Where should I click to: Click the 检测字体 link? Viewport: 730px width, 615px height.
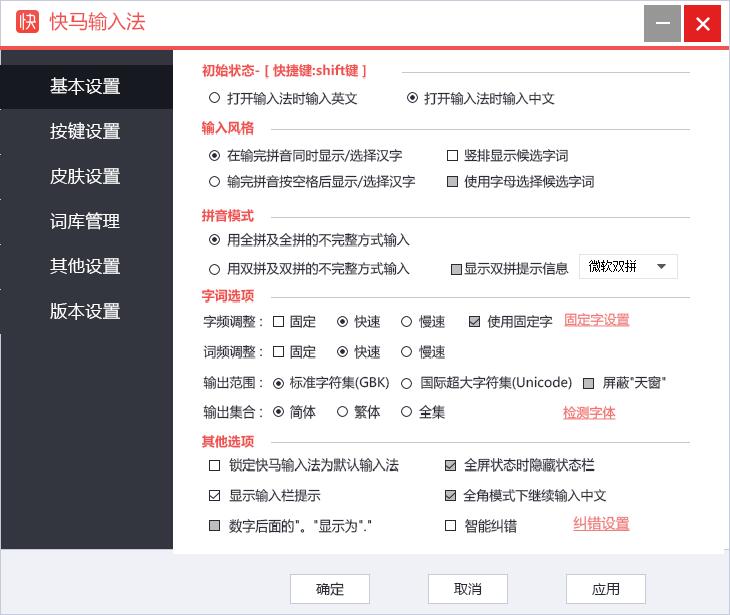[x=589, y=412]
